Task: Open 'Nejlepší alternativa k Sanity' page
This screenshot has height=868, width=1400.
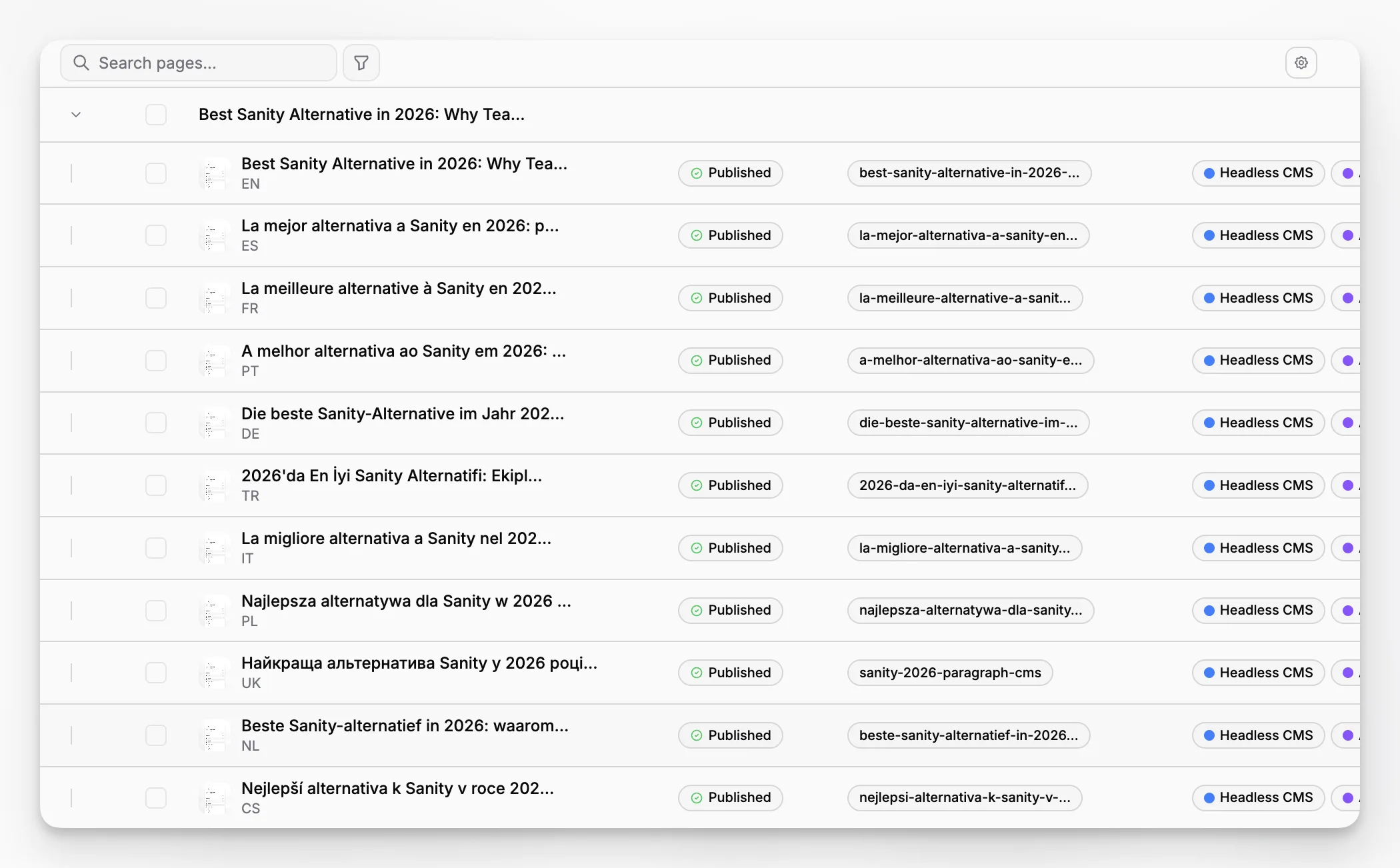Action: [397, 789]
